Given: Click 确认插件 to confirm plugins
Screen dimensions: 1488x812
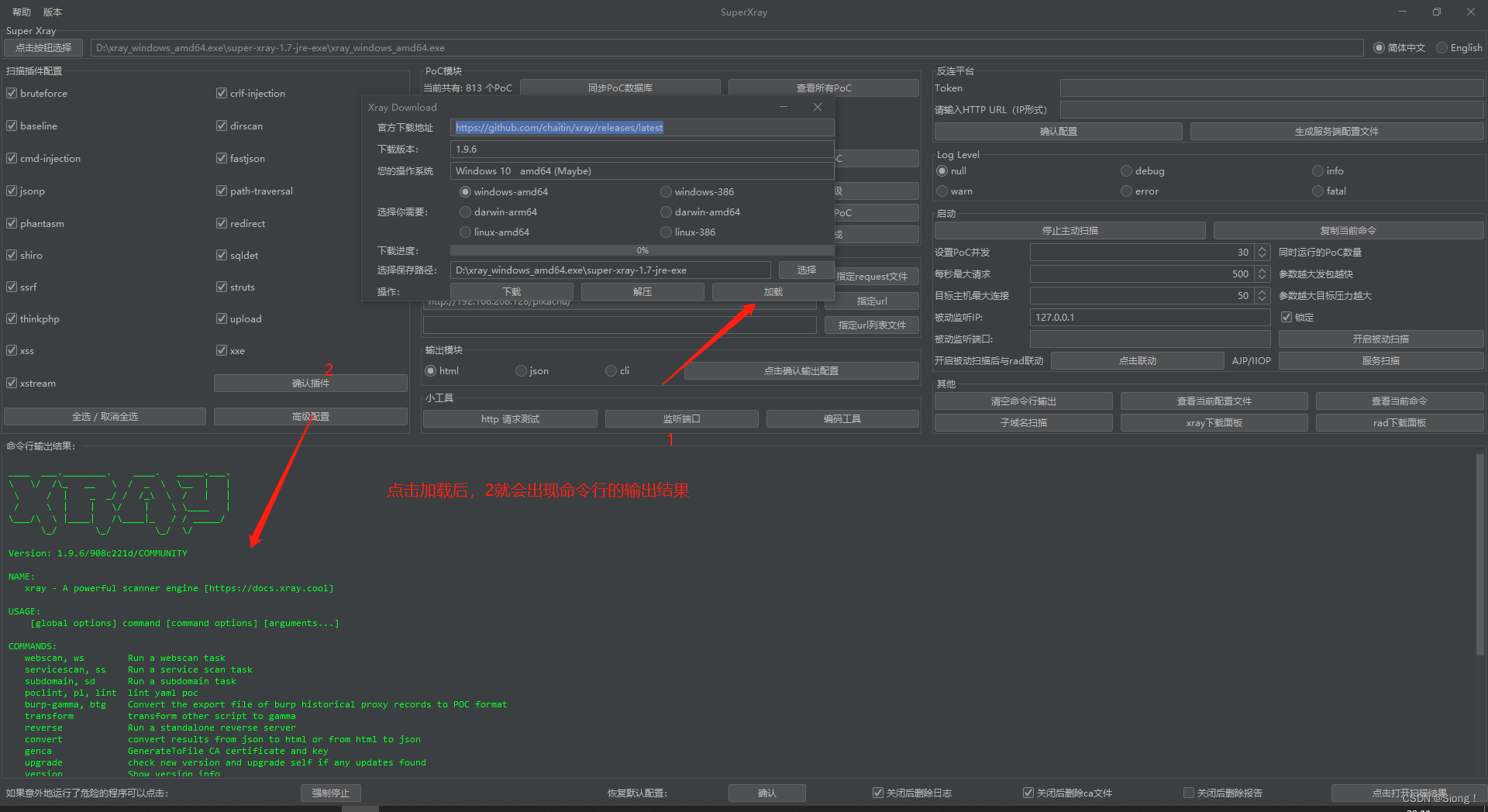Looking at the screenshot, I should point(310,383).
